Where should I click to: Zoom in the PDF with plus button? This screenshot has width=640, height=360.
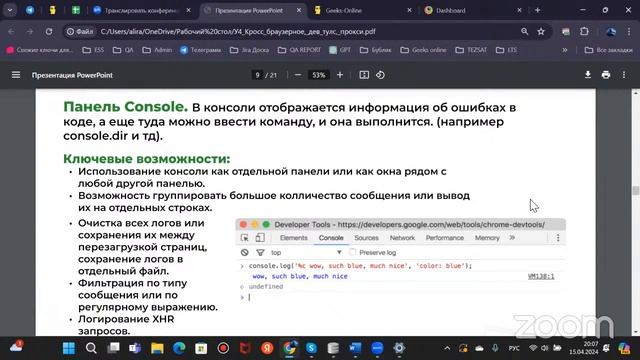(340, 75)
